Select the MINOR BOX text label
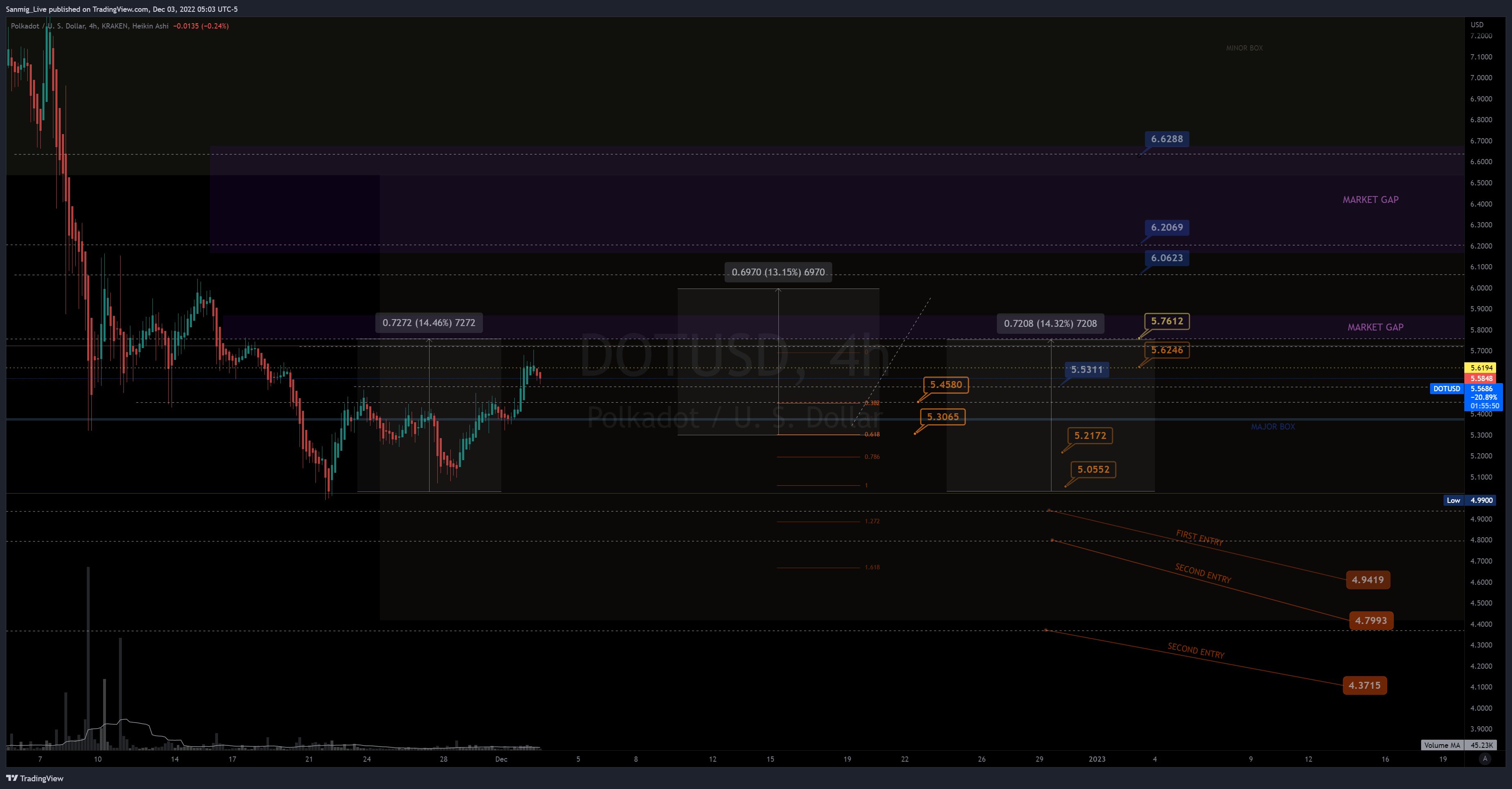Image resolution: width=1512 pixels, height=789 pixels. tap(1244, 48)
